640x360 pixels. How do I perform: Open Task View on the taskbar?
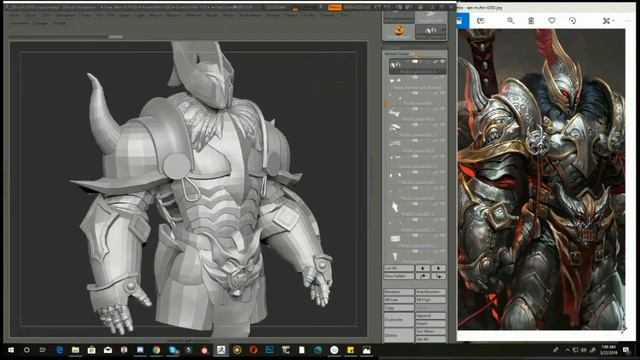click(x=42, y=350)
